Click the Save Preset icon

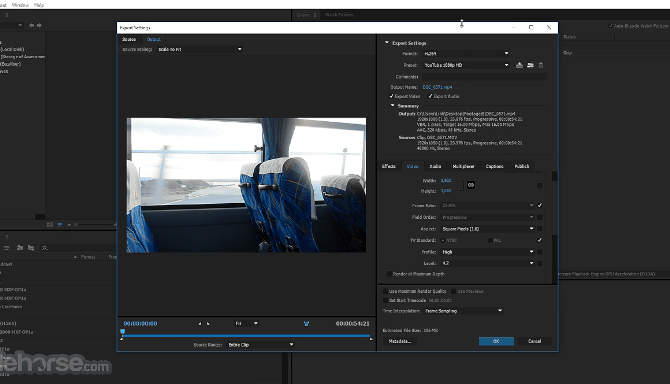coord(519,65)
